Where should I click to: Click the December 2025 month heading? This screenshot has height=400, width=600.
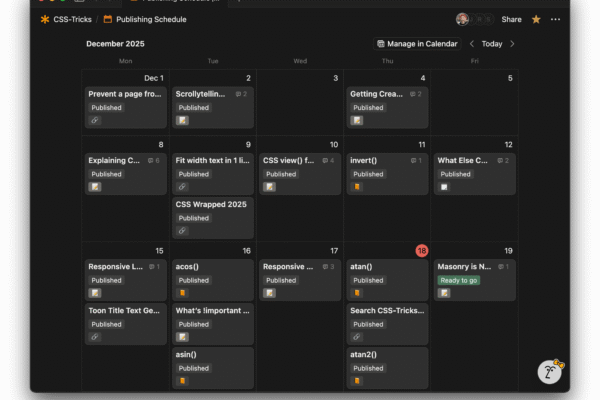point(115,44)
